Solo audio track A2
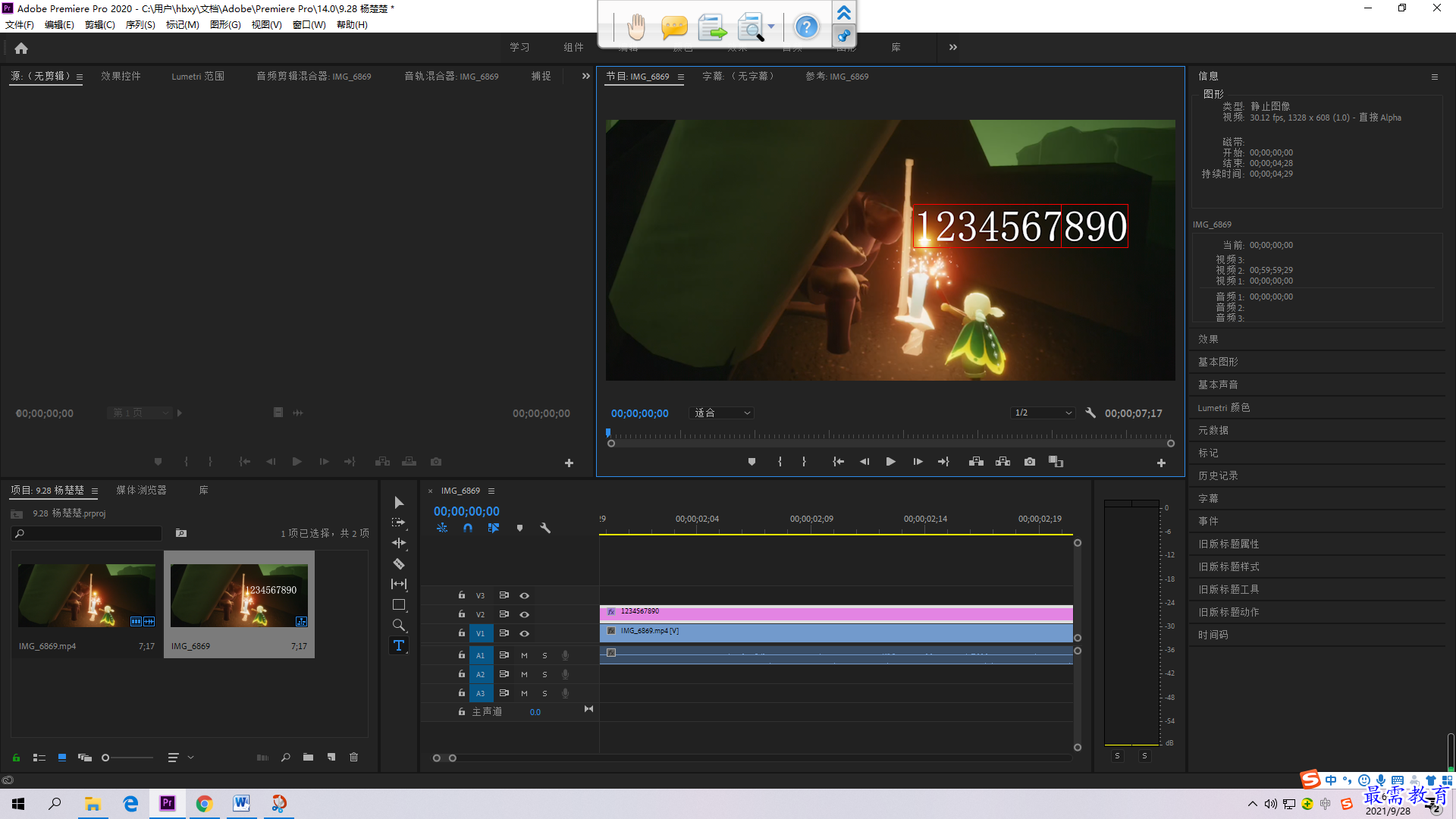The height and width of the screenshot is (819, 1456). pos(544,675)
